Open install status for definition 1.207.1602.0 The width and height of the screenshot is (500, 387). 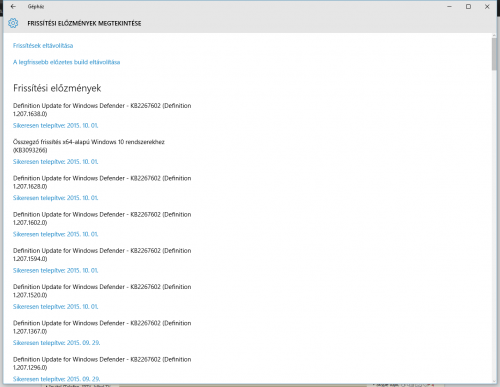(x=55, y=234)
